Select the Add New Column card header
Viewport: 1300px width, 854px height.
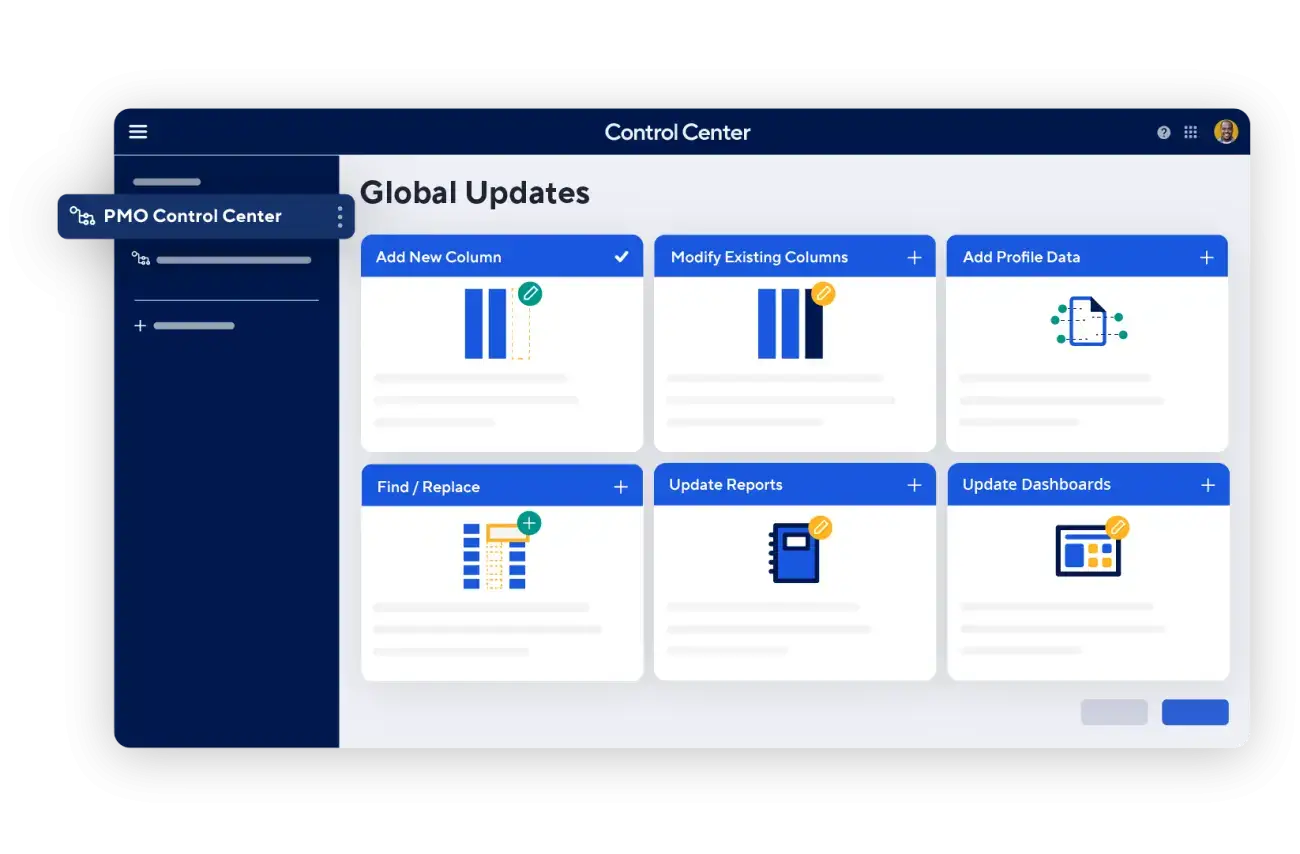coord(502,257)
